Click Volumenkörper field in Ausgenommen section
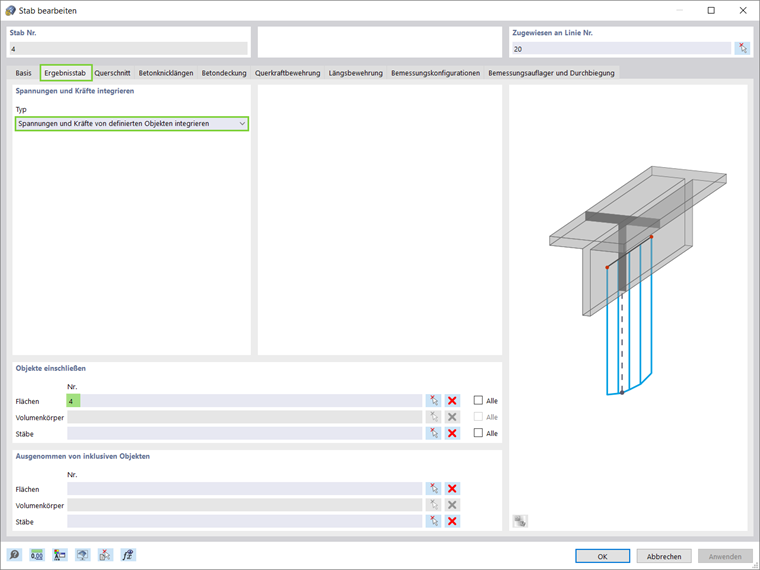This screenshot has height=570, width=760. pos(245,505)
